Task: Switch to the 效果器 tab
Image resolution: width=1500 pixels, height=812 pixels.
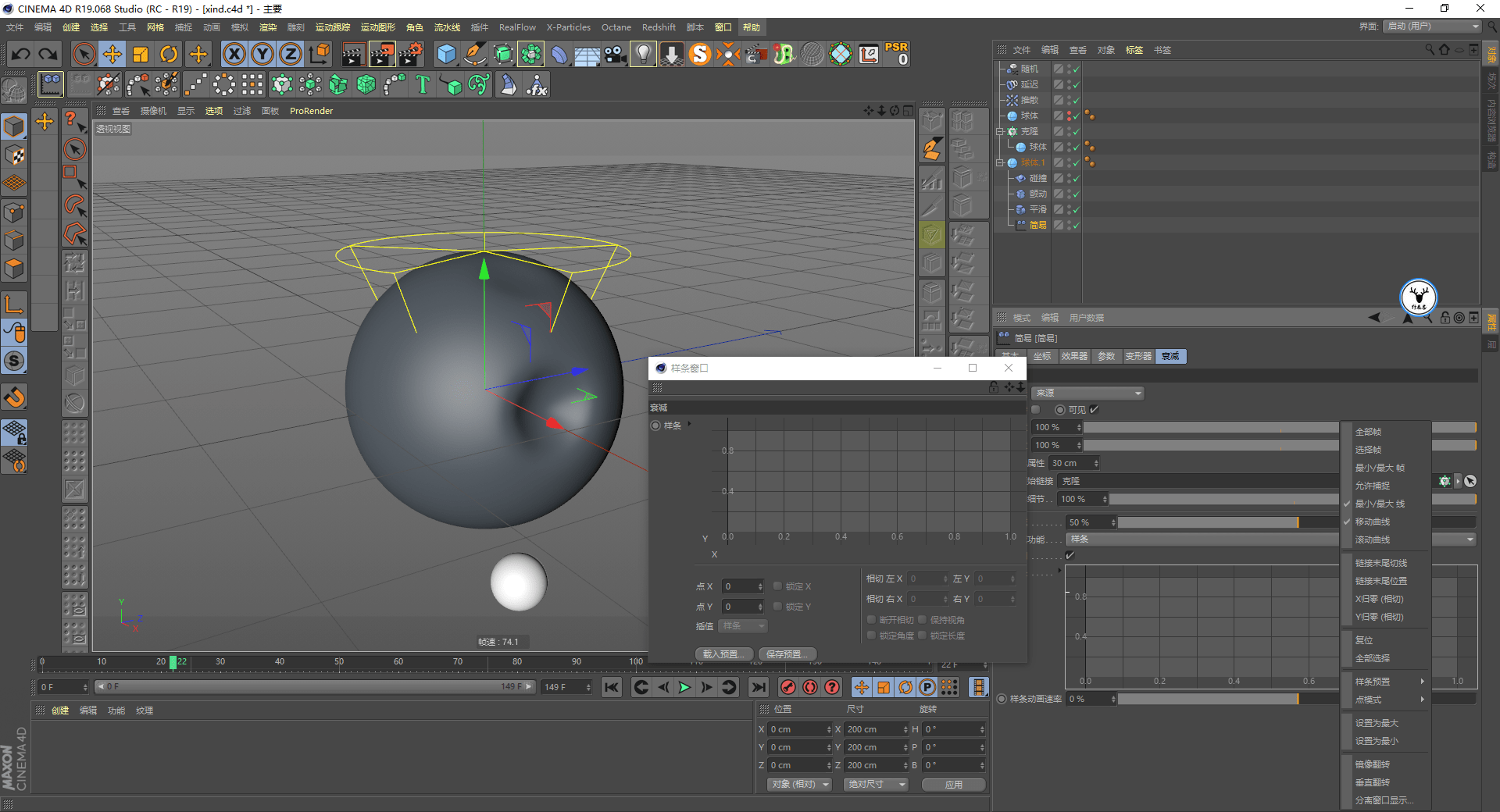Action: tap(1074, 356)
